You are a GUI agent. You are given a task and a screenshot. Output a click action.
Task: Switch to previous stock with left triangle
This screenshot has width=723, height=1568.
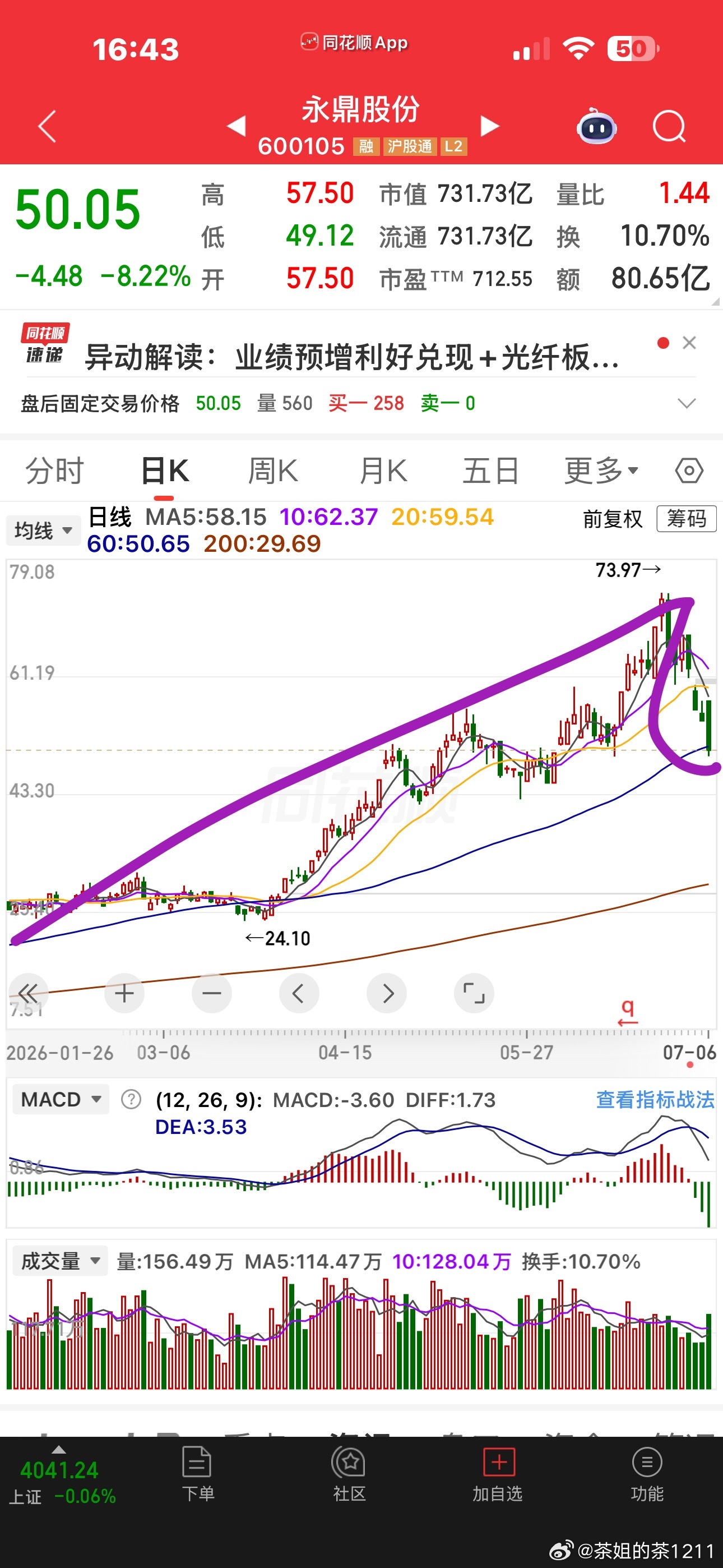[236, 126]
